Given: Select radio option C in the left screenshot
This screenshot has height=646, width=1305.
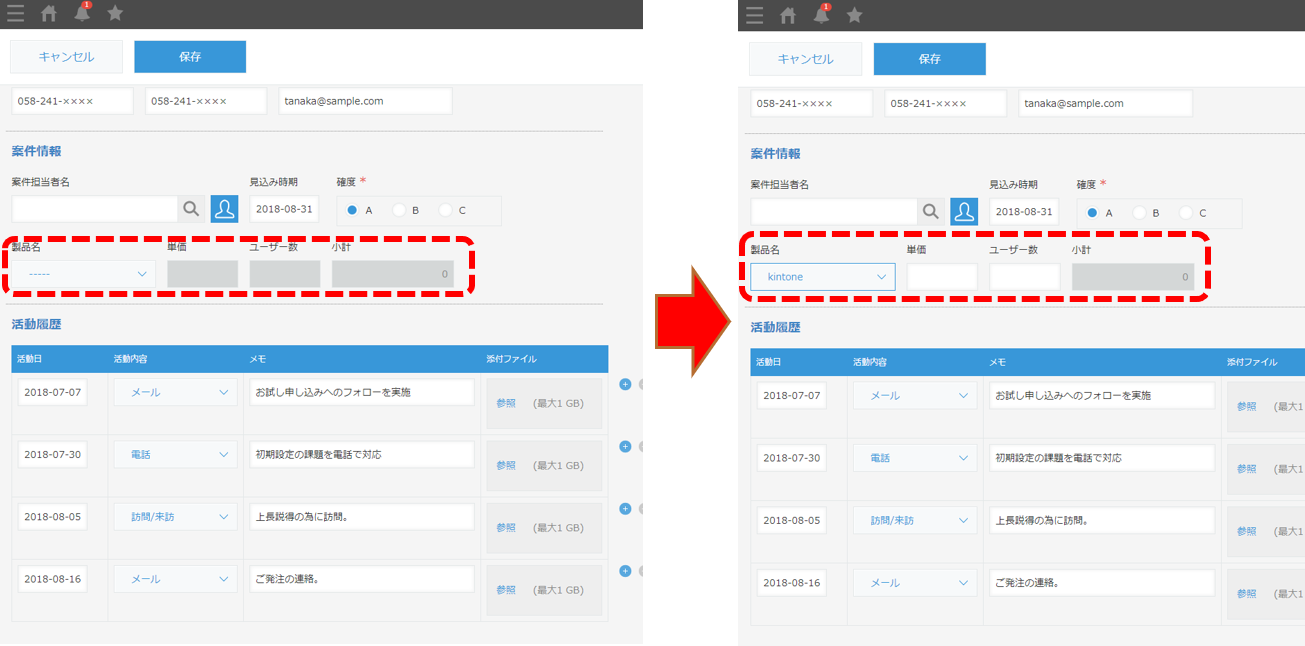Looking at the screenshot, I should click(445, 210).
